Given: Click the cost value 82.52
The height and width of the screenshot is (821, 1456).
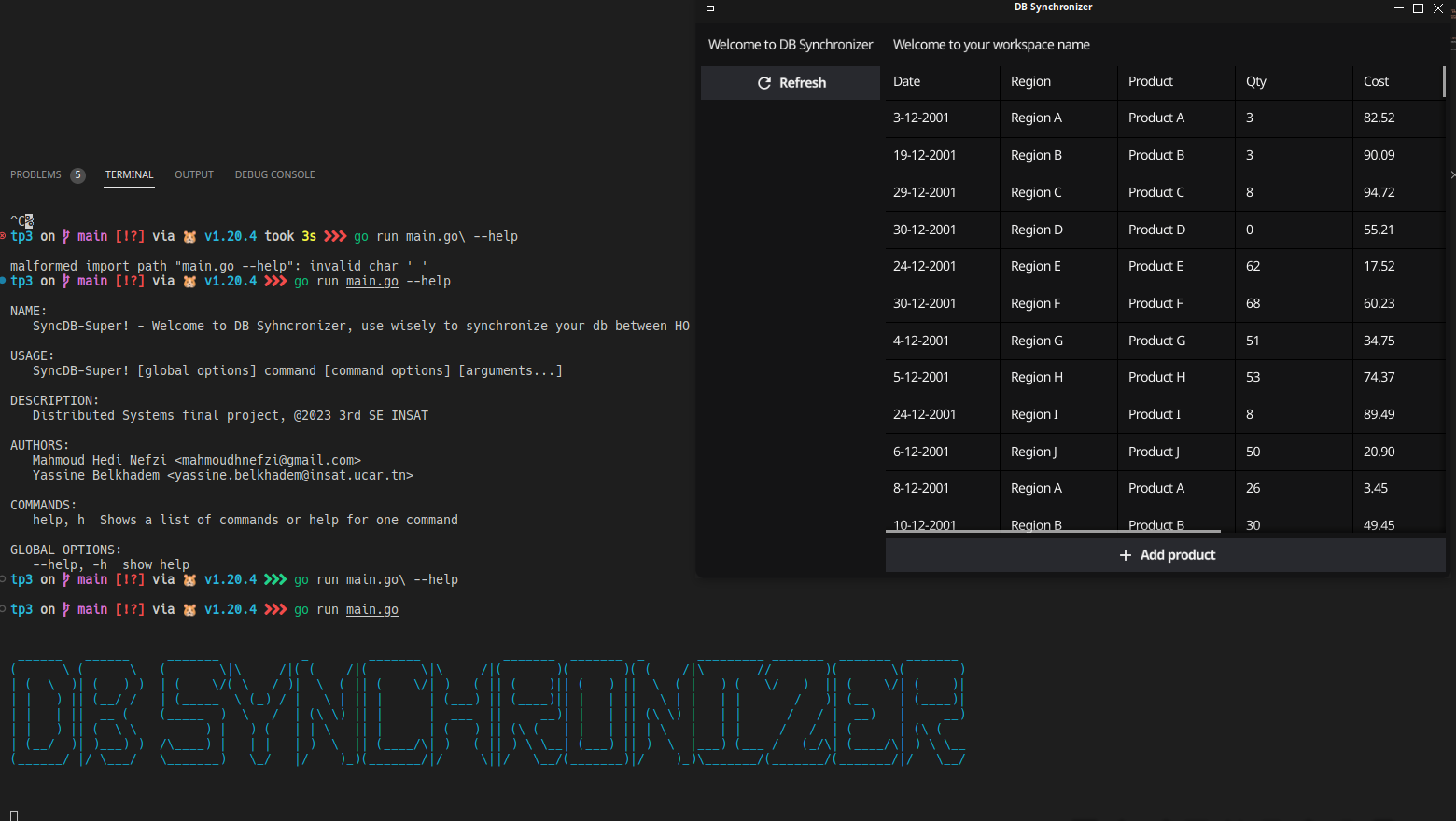Looking at the screenshot, I should point(1379,118).
